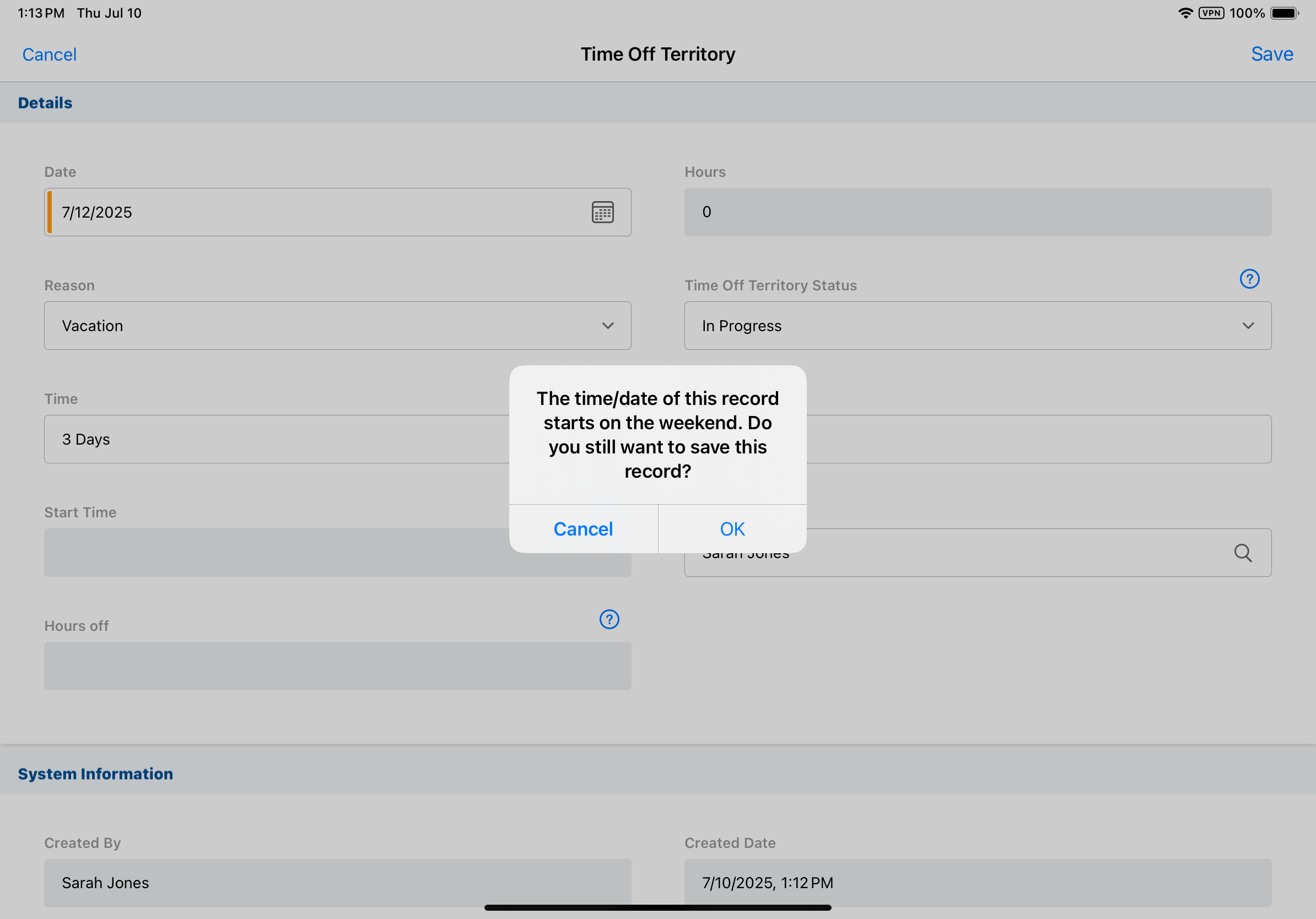Viewport: 1316px width, 919px height.
Task: Tap OK in the weekend alert dialog
Action: tap(732, 529)
